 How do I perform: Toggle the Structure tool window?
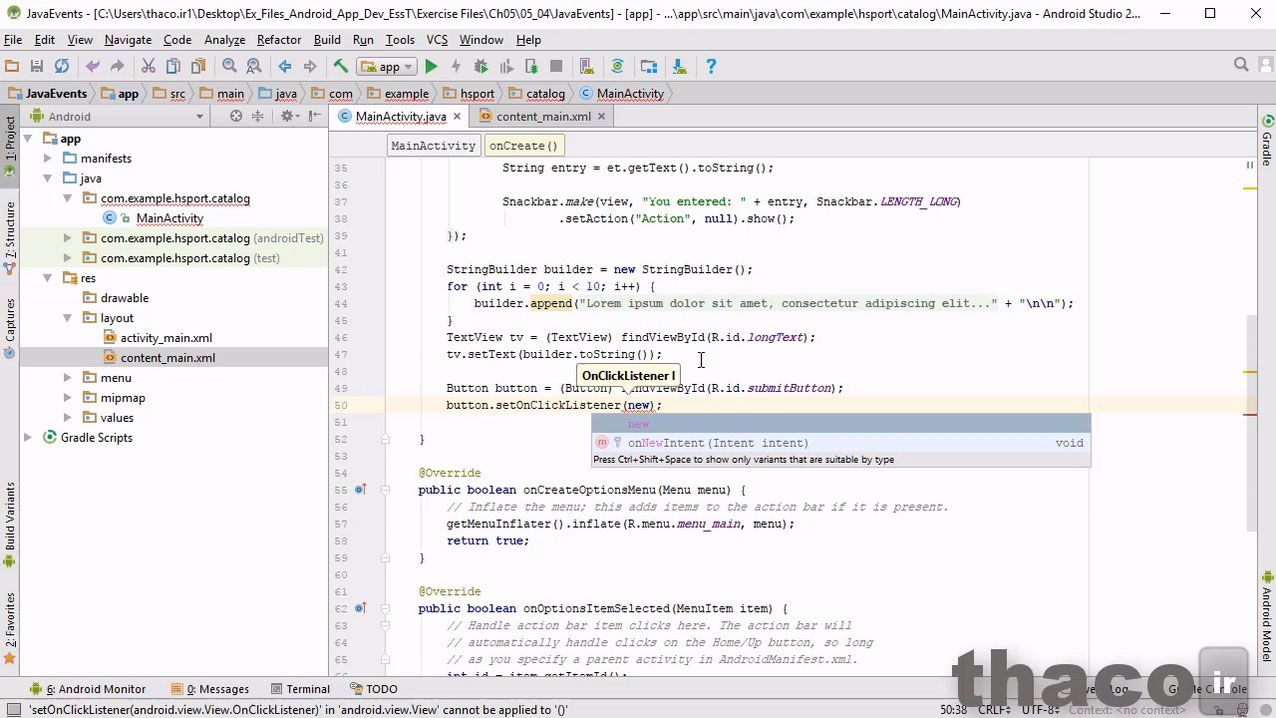pos(10,238)
